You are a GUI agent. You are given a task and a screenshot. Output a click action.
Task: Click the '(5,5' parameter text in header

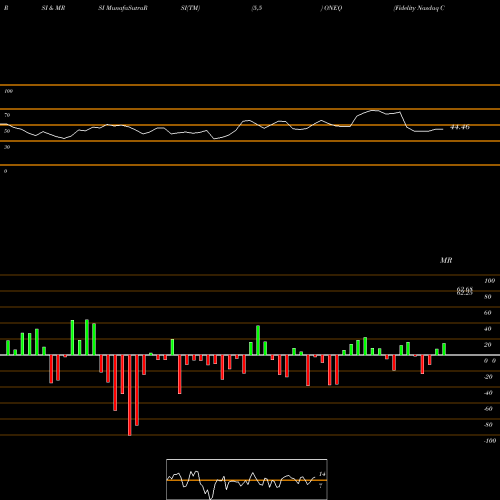257,8
